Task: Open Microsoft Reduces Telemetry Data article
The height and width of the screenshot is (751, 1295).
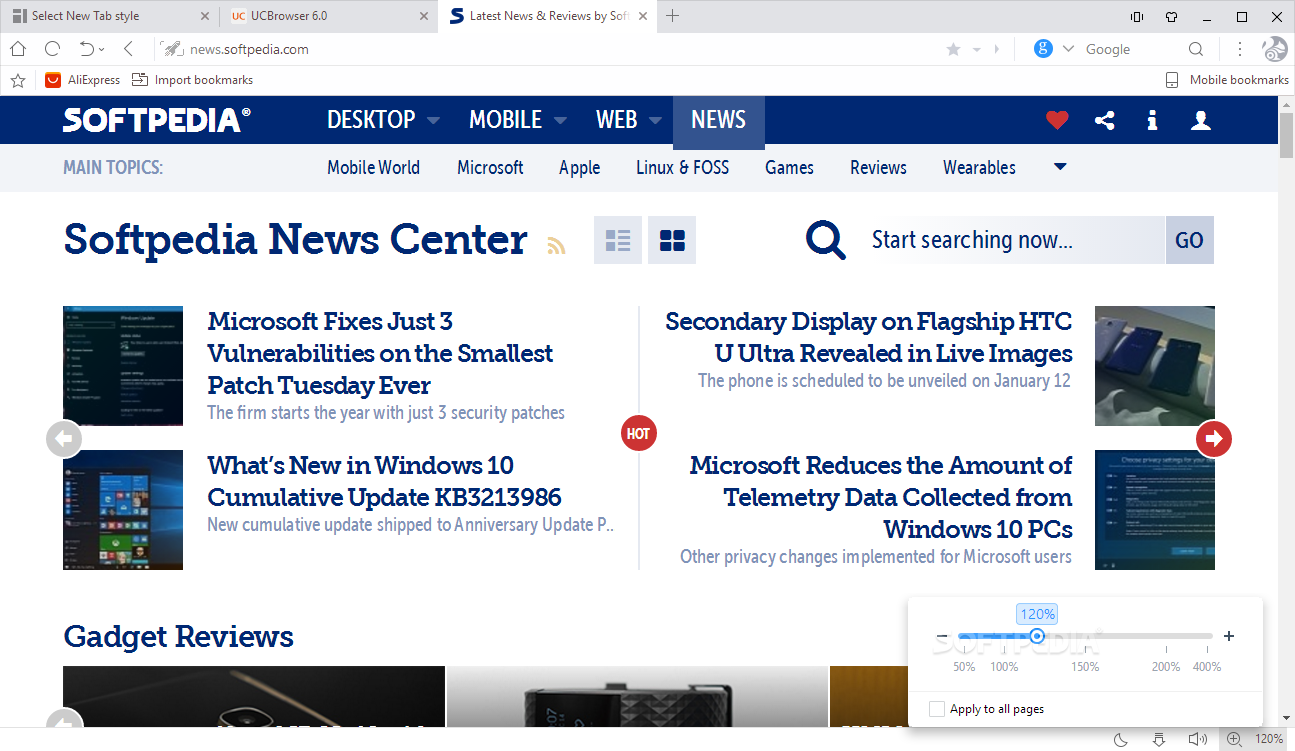Action: 880,497
